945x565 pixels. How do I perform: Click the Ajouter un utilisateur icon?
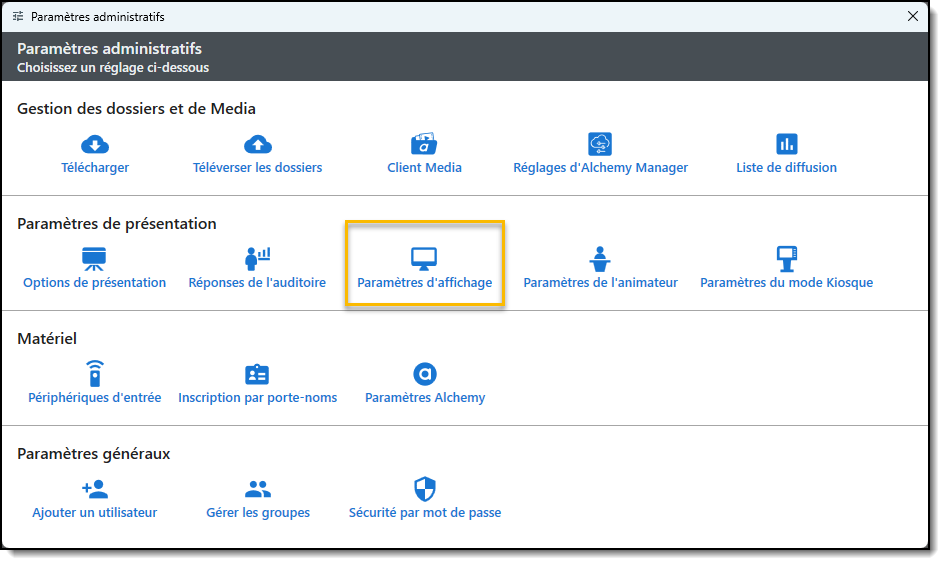94,489
